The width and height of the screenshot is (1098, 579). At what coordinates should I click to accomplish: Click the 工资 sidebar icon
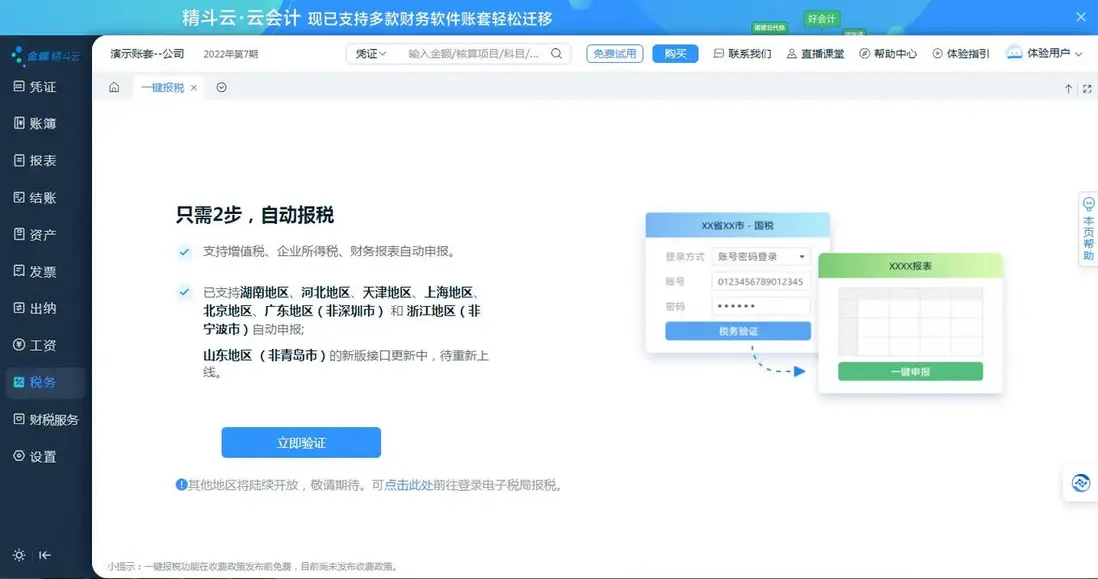(19, 345)
